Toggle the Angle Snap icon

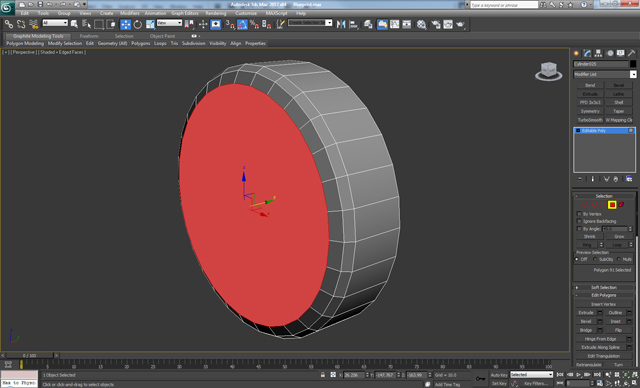point(242,24)
